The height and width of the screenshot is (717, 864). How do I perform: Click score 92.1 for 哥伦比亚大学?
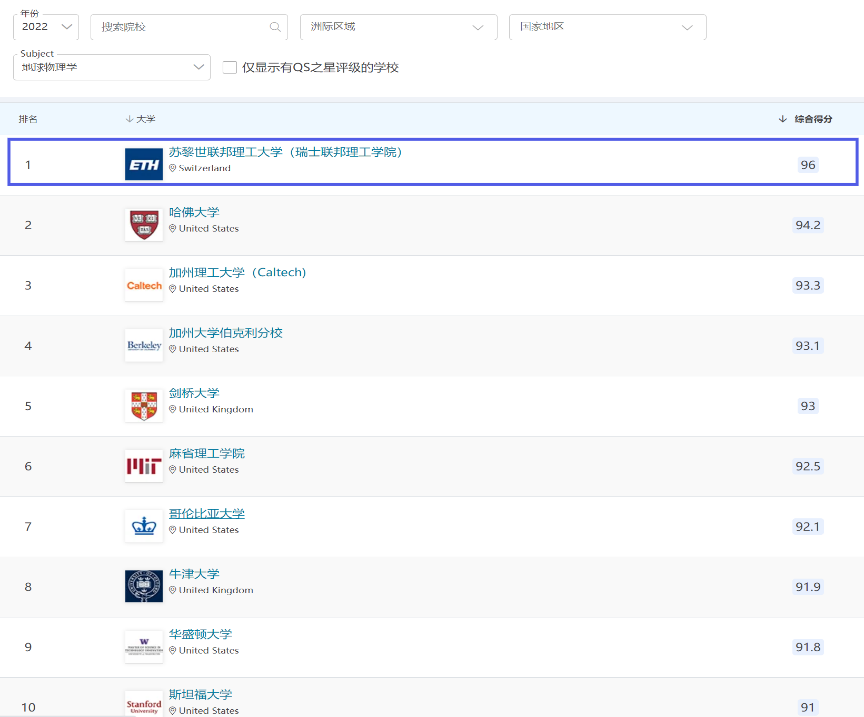pyautogui.click(x=808, y=526)
